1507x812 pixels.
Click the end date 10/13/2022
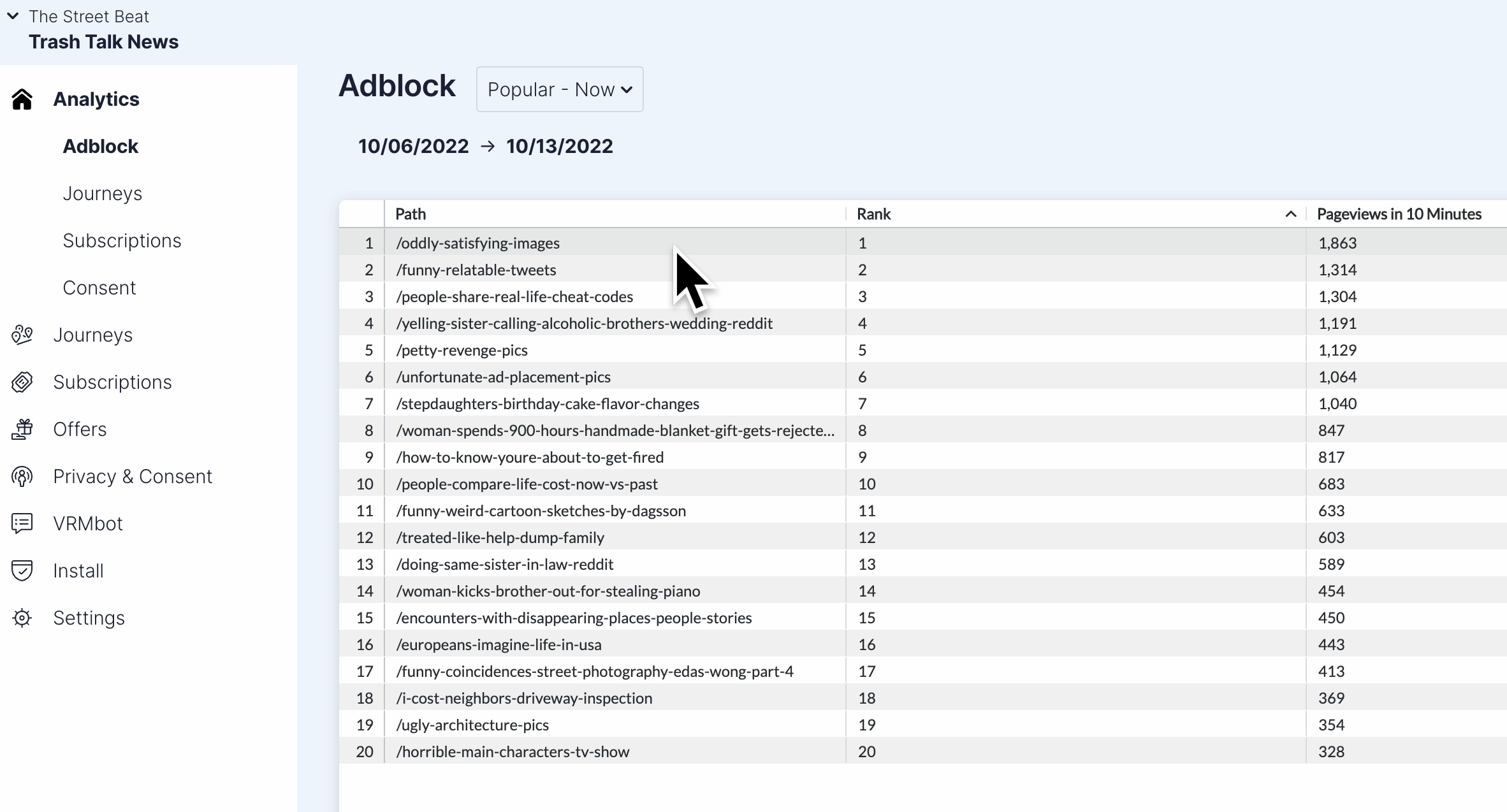click(560, 147)
